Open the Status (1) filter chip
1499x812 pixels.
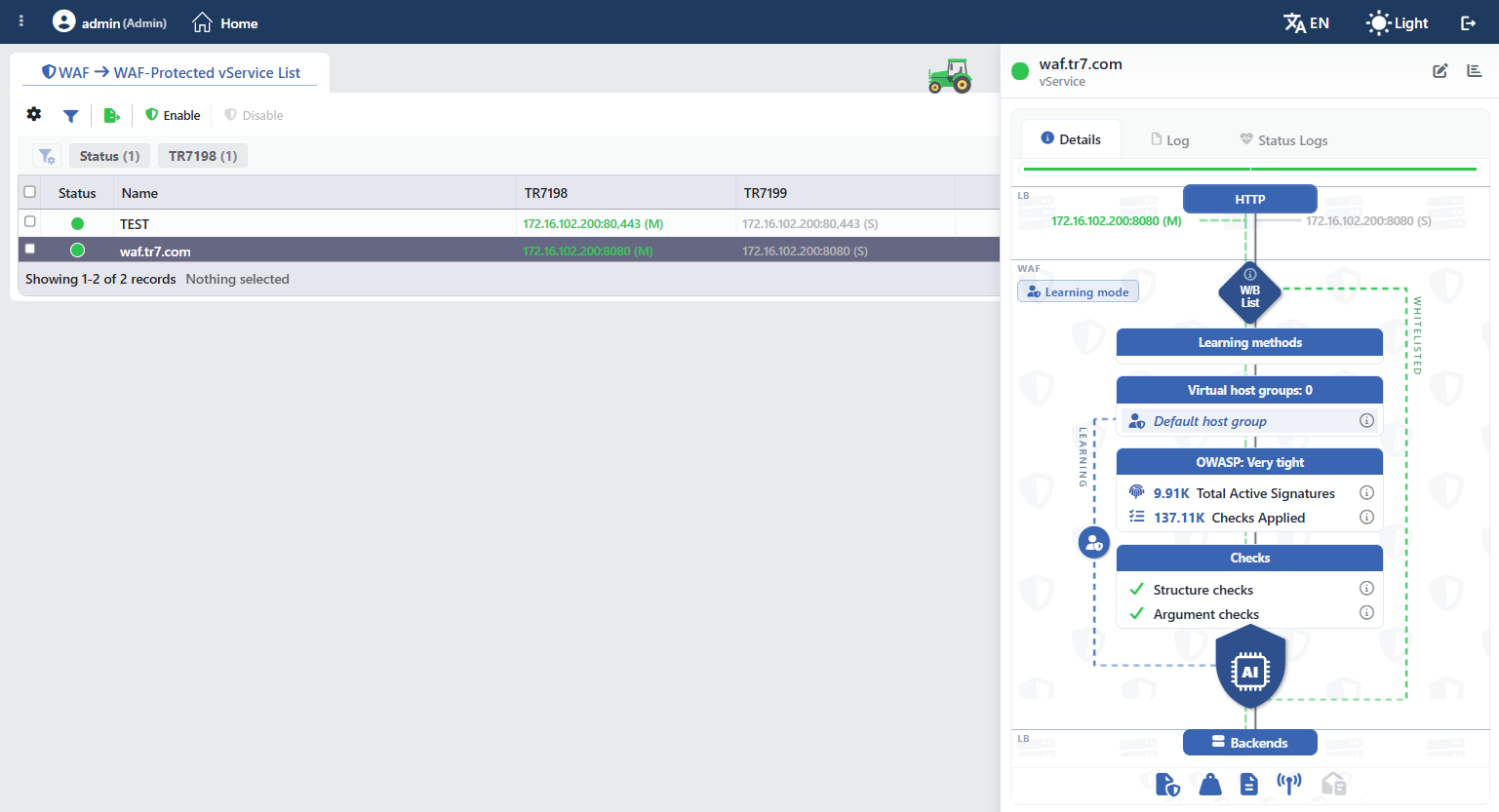coord(109,156)
